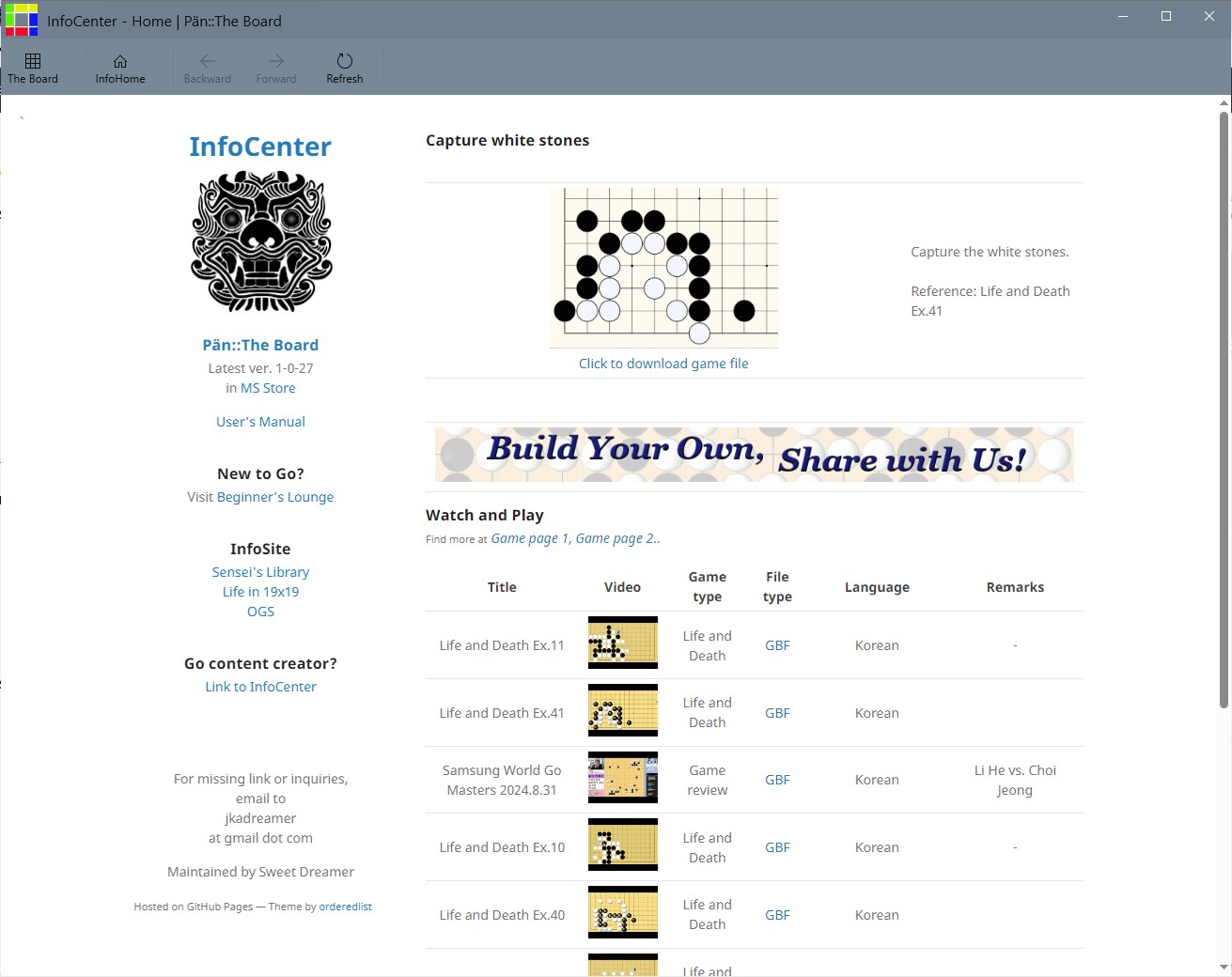Click the vertical scrollbar thumb
The height and width of the screenshot is (977, 1232).
[x=1224, y=410]
